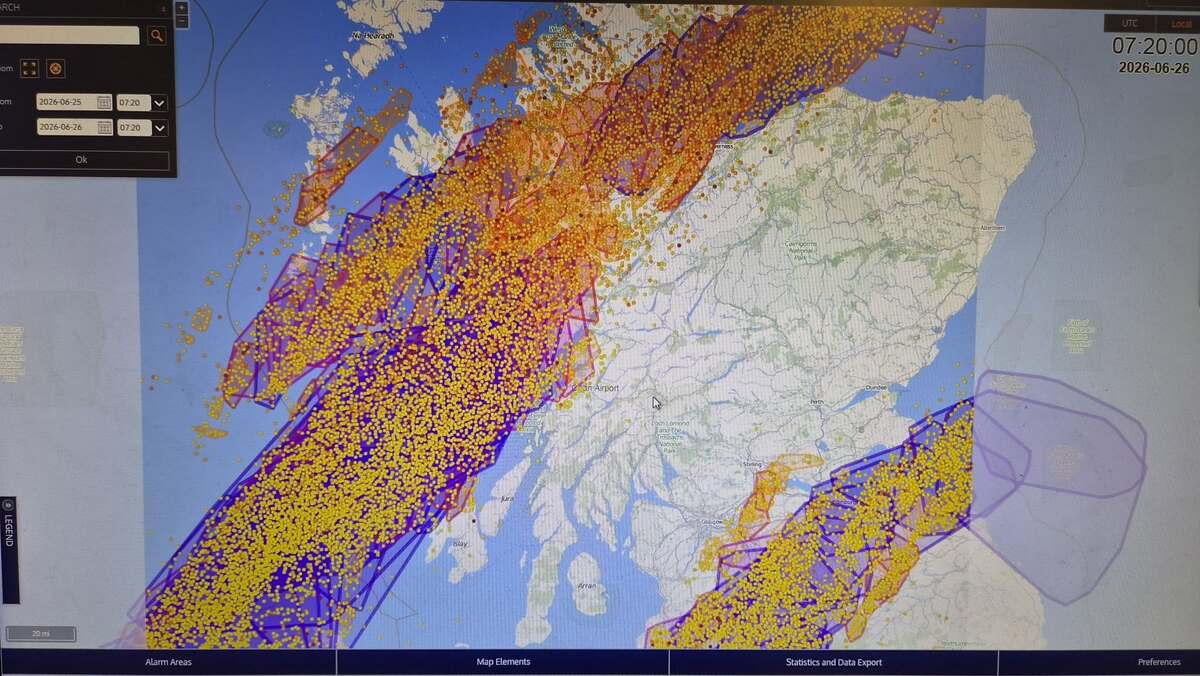Open the Preferences tab

click(1158, 662)
